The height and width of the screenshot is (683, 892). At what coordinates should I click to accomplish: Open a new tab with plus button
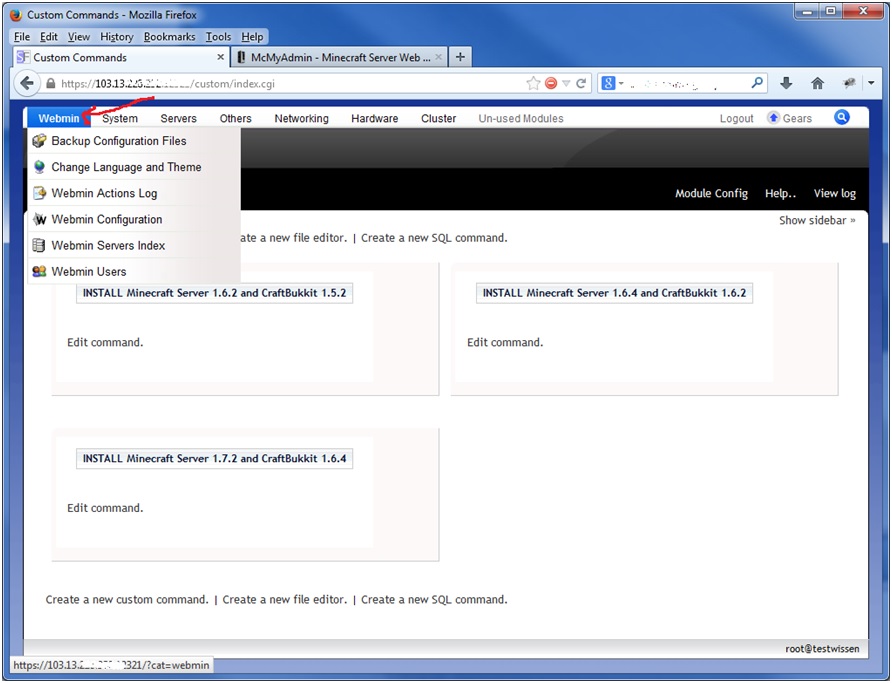460,57
